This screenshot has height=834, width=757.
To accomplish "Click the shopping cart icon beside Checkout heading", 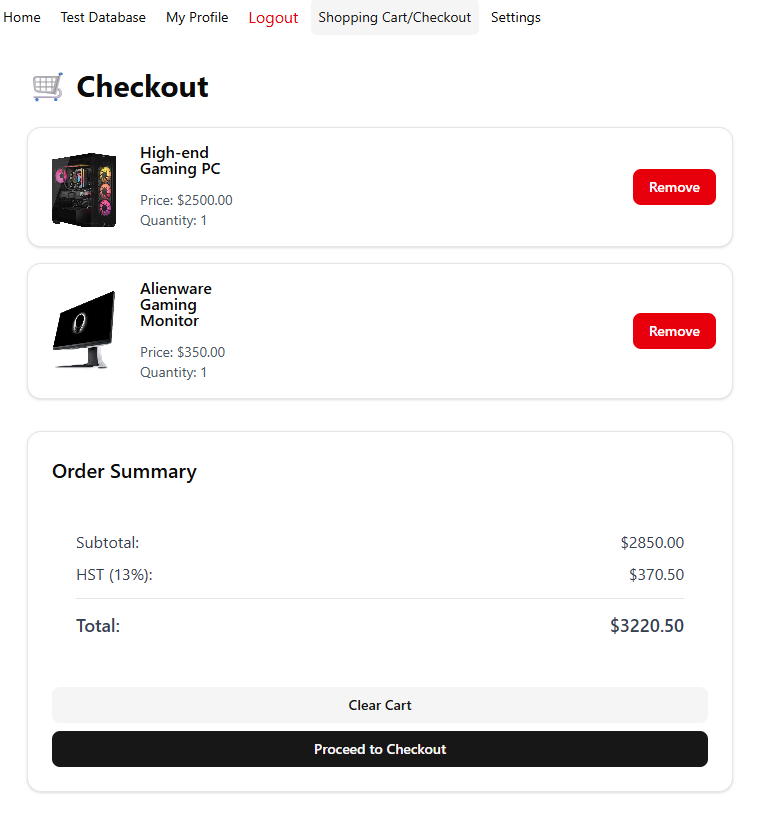I will (x=48, y=87).
